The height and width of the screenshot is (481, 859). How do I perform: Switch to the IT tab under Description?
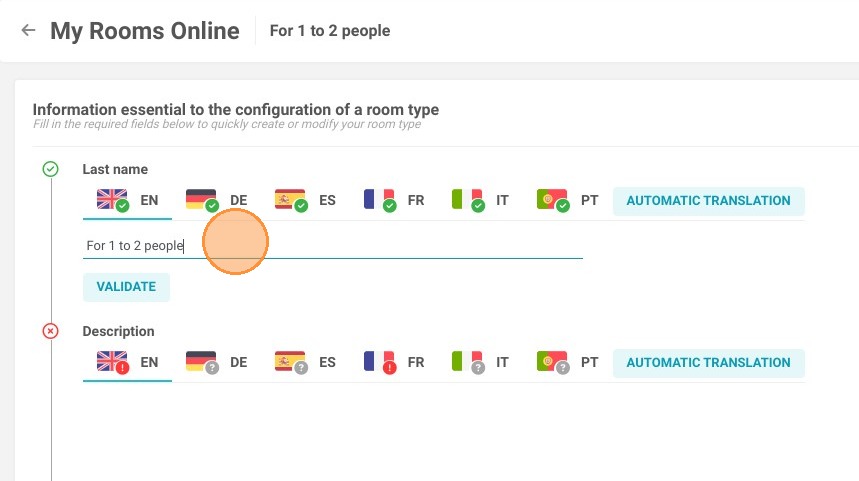coord(480,362)
